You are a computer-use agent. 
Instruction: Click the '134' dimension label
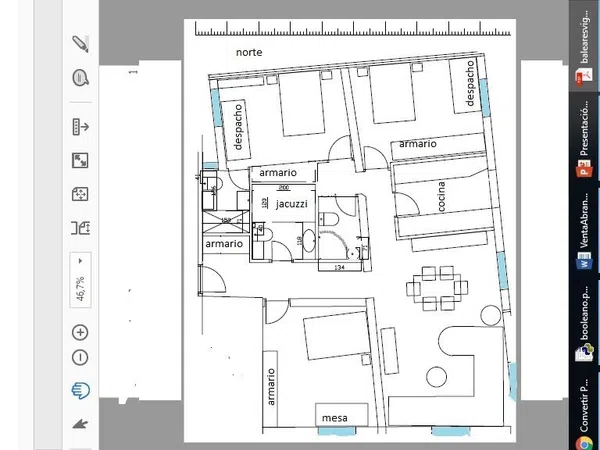tap(339, 267)
